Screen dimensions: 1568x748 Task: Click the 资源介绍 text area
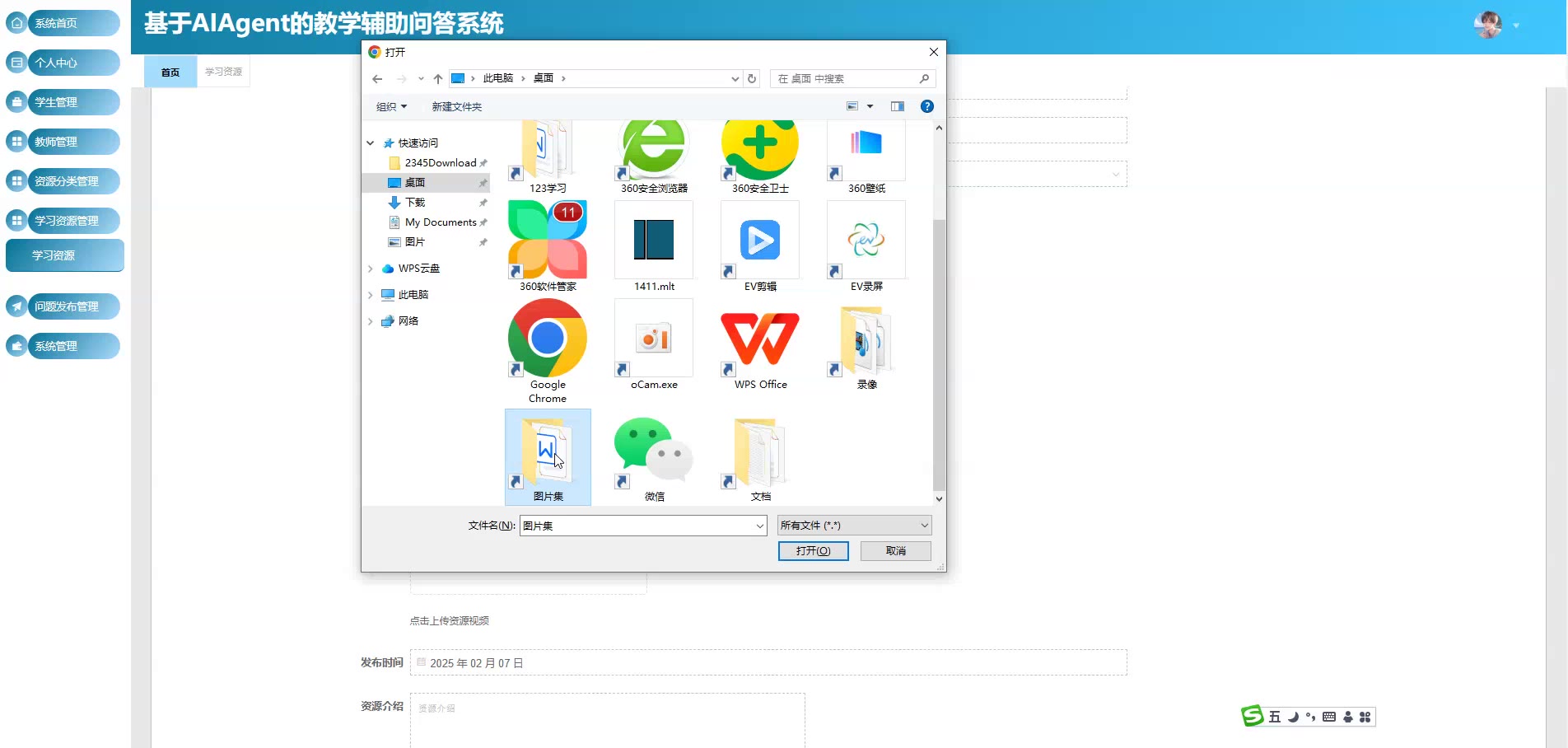click(608, 721)
